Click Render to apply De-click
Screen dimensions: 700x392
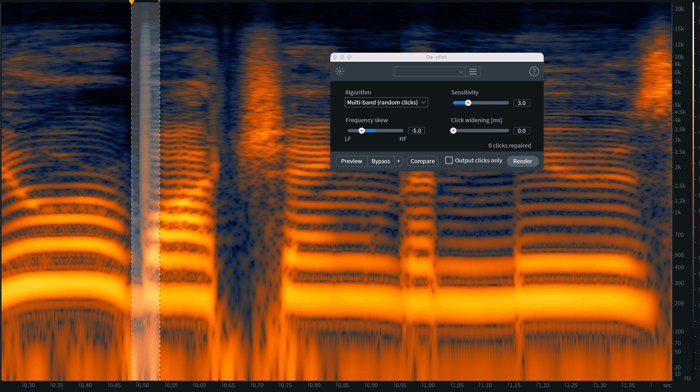pyautogui.click(x=522, y=161)
